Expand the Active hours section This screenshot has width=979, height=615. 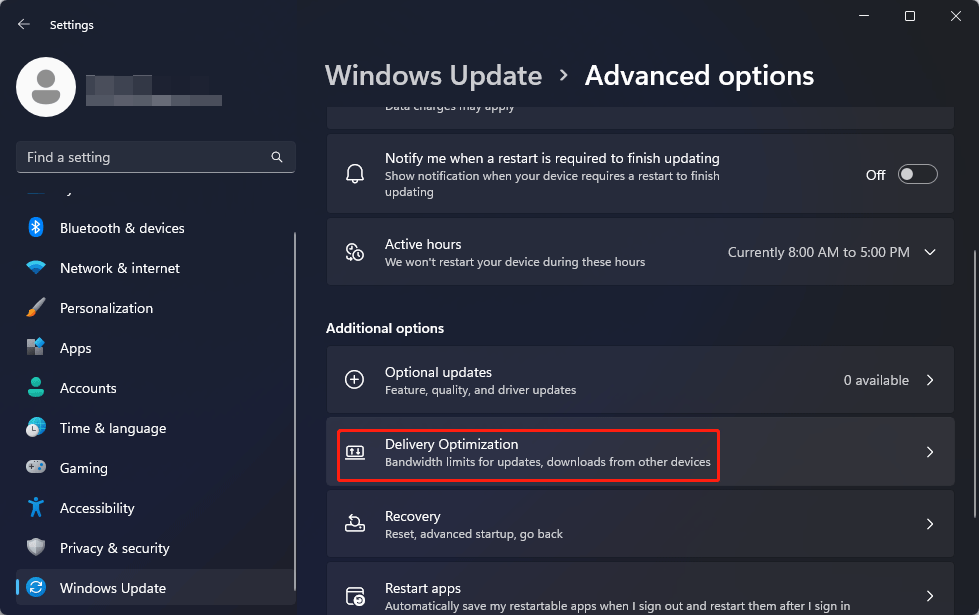929,251
